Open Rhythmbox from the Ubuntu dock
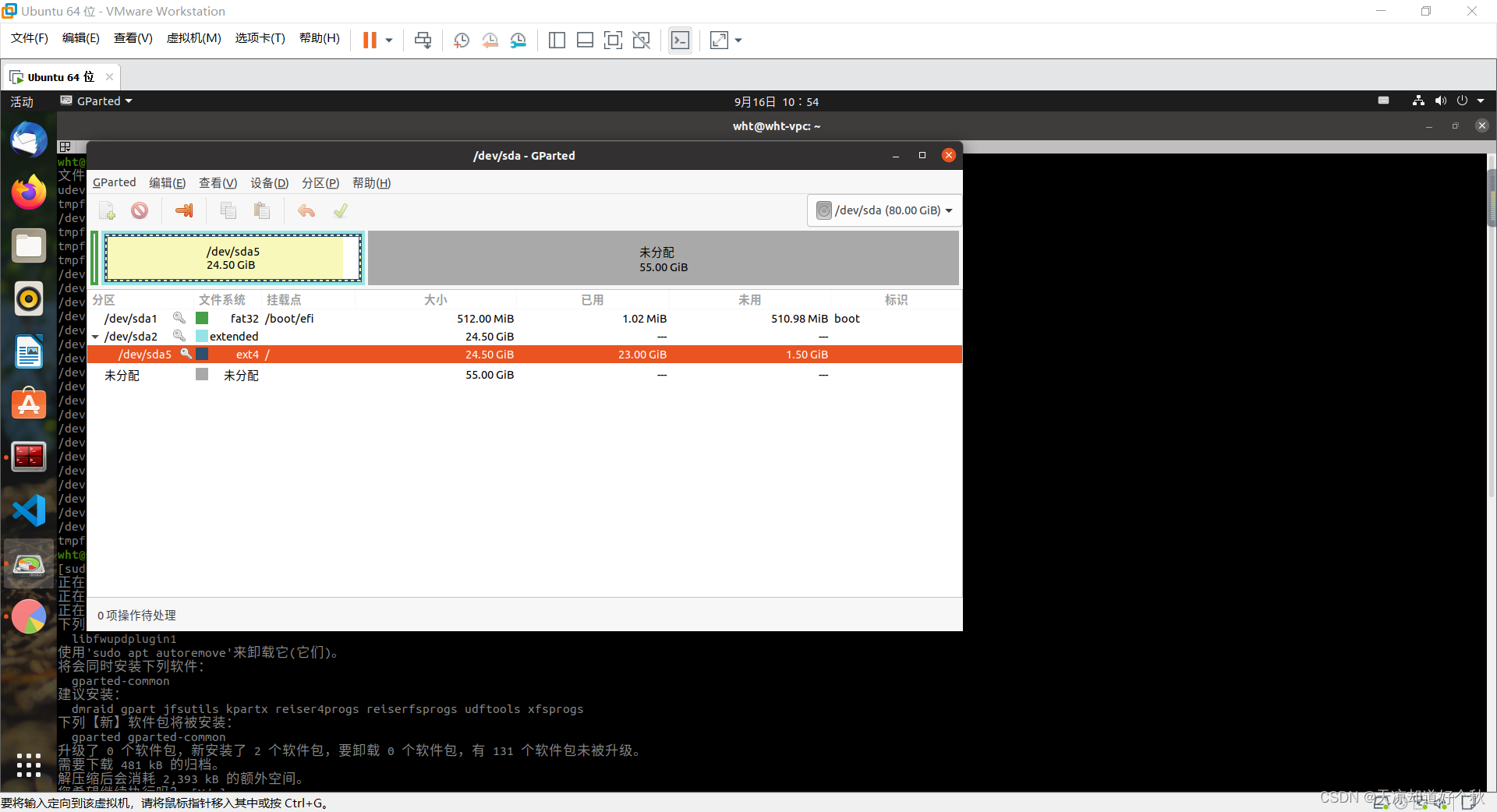Image resolution: width=1497 pixels, height=812 pixels. (29, 298)
